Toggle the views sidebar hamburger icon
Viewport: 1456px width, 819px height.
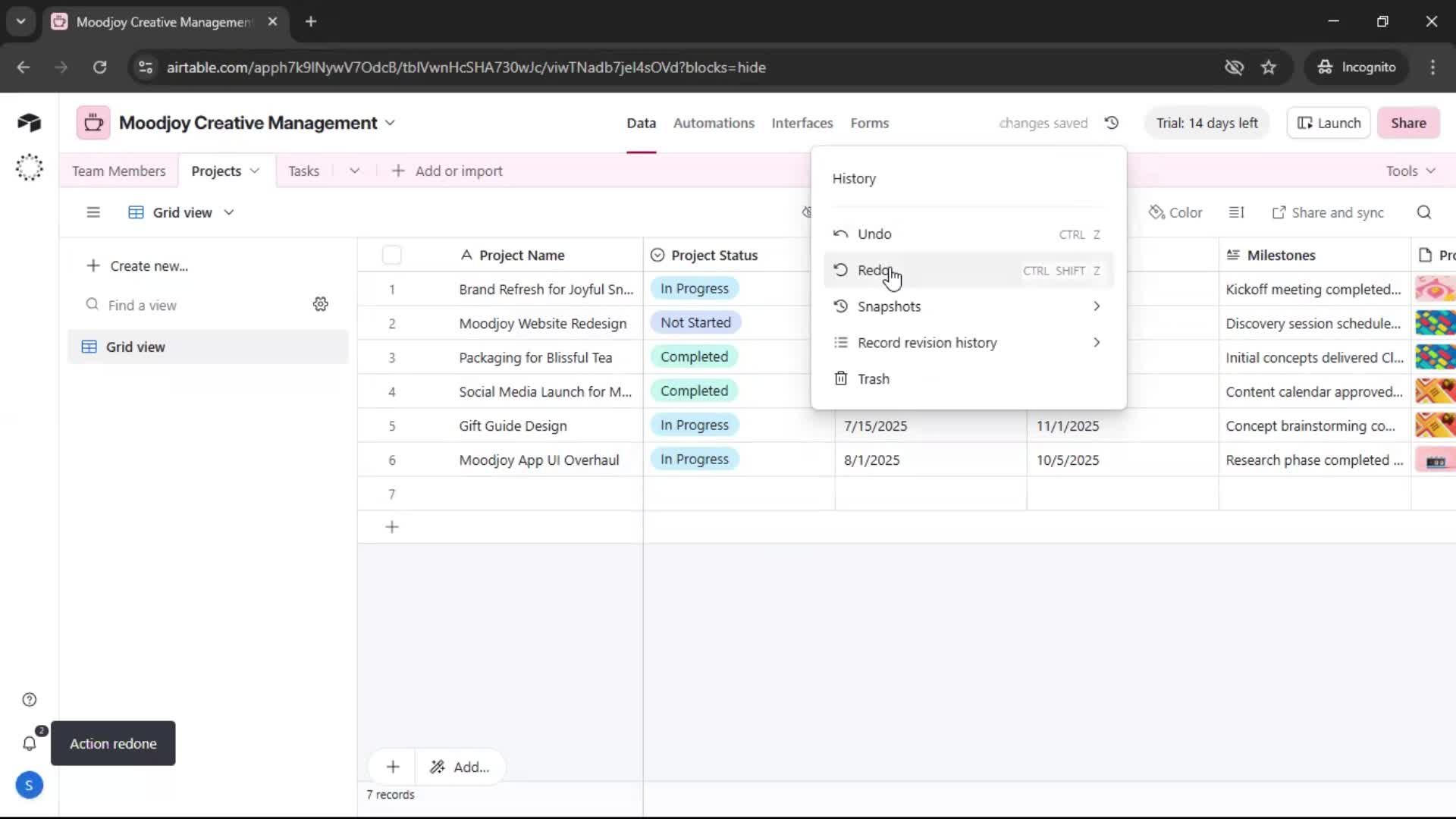point(93,212)
